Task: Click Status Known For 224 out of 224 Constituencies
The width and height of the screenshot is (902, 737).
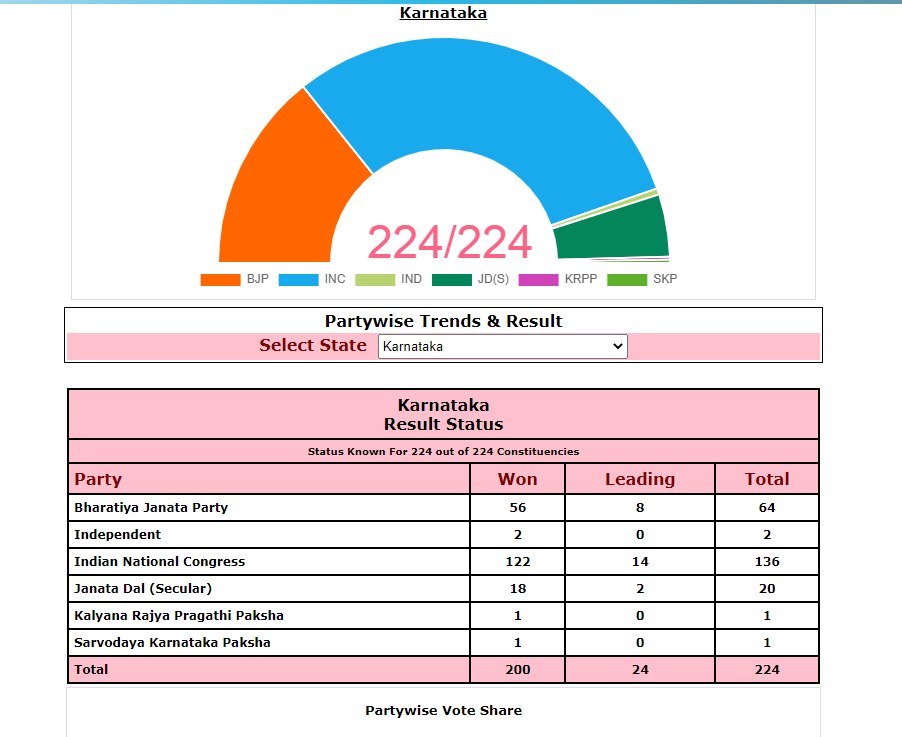Action: pos(444,452)
